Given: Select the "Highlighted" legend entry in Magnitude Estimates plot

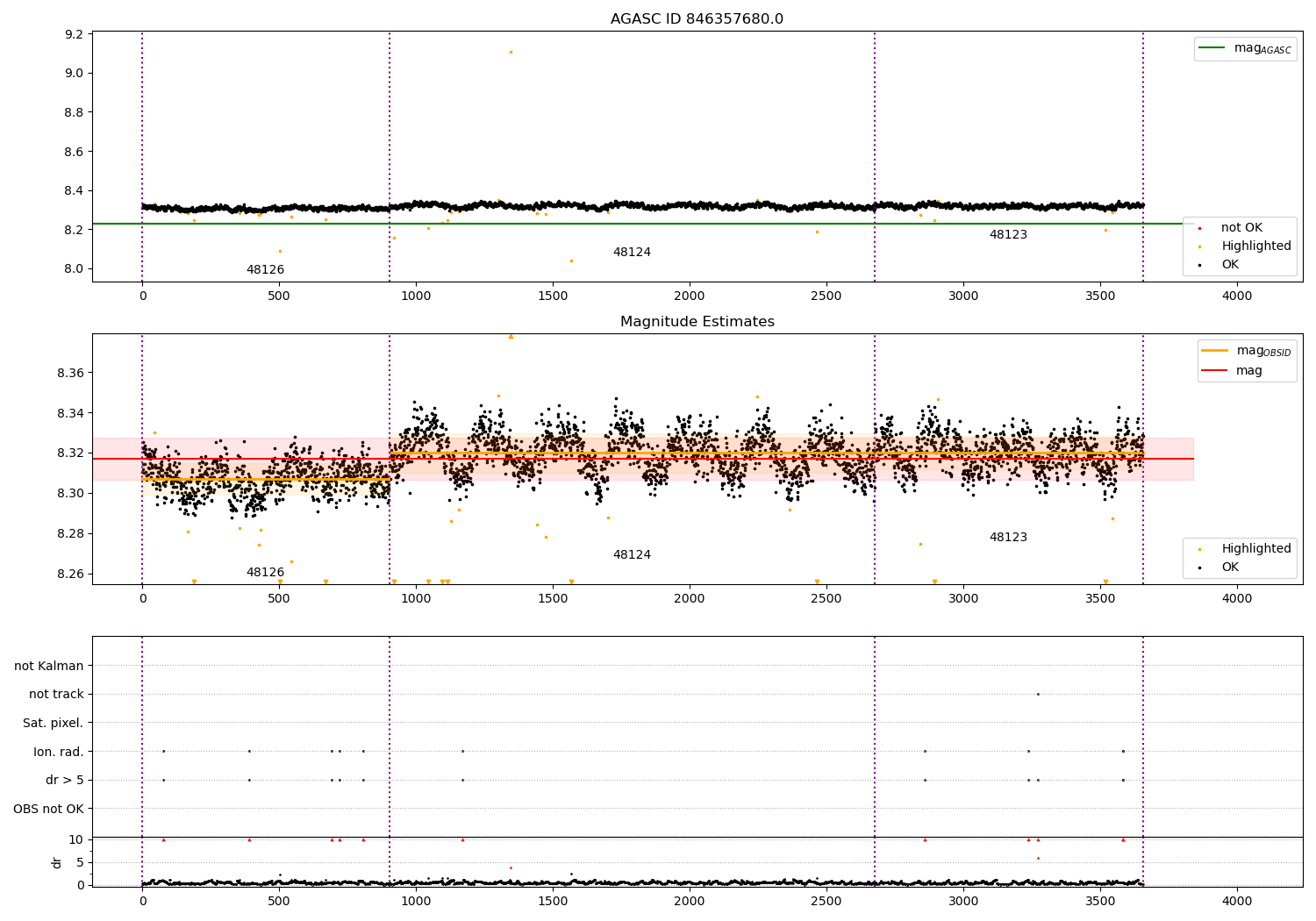Looking at the screenshot, I should [1256, 548].
